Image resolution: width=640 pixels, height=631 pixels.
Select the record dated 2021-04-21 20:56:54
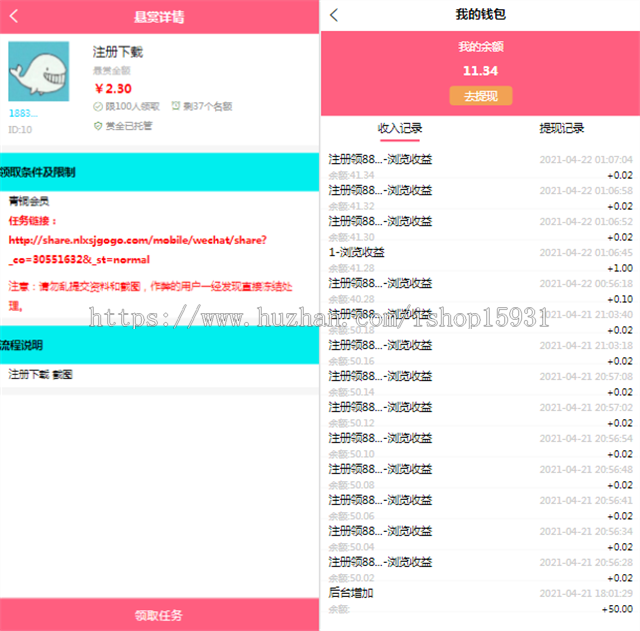click(x=480, y=446)
